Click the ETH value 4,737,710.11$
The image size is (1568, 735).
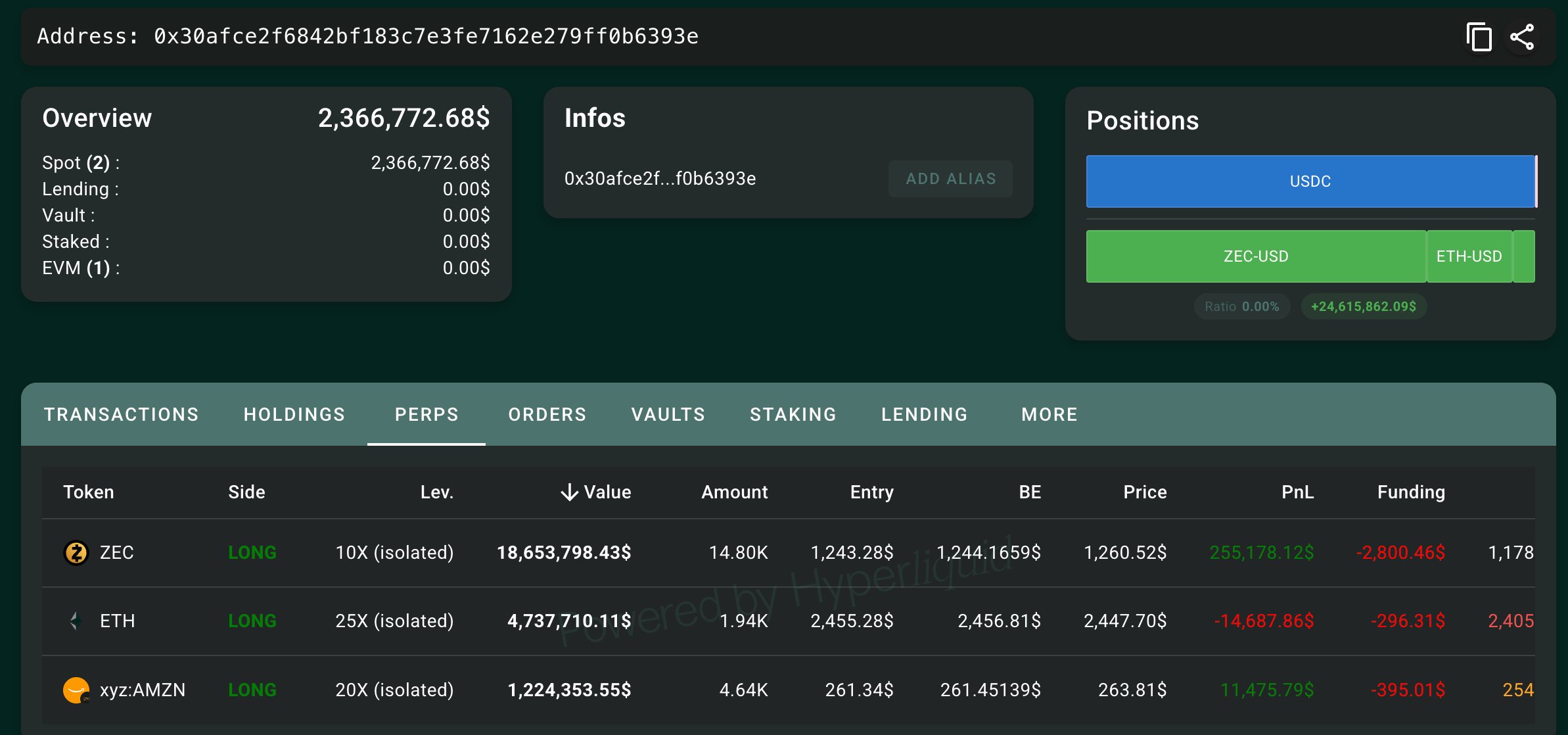click(569, 621)
